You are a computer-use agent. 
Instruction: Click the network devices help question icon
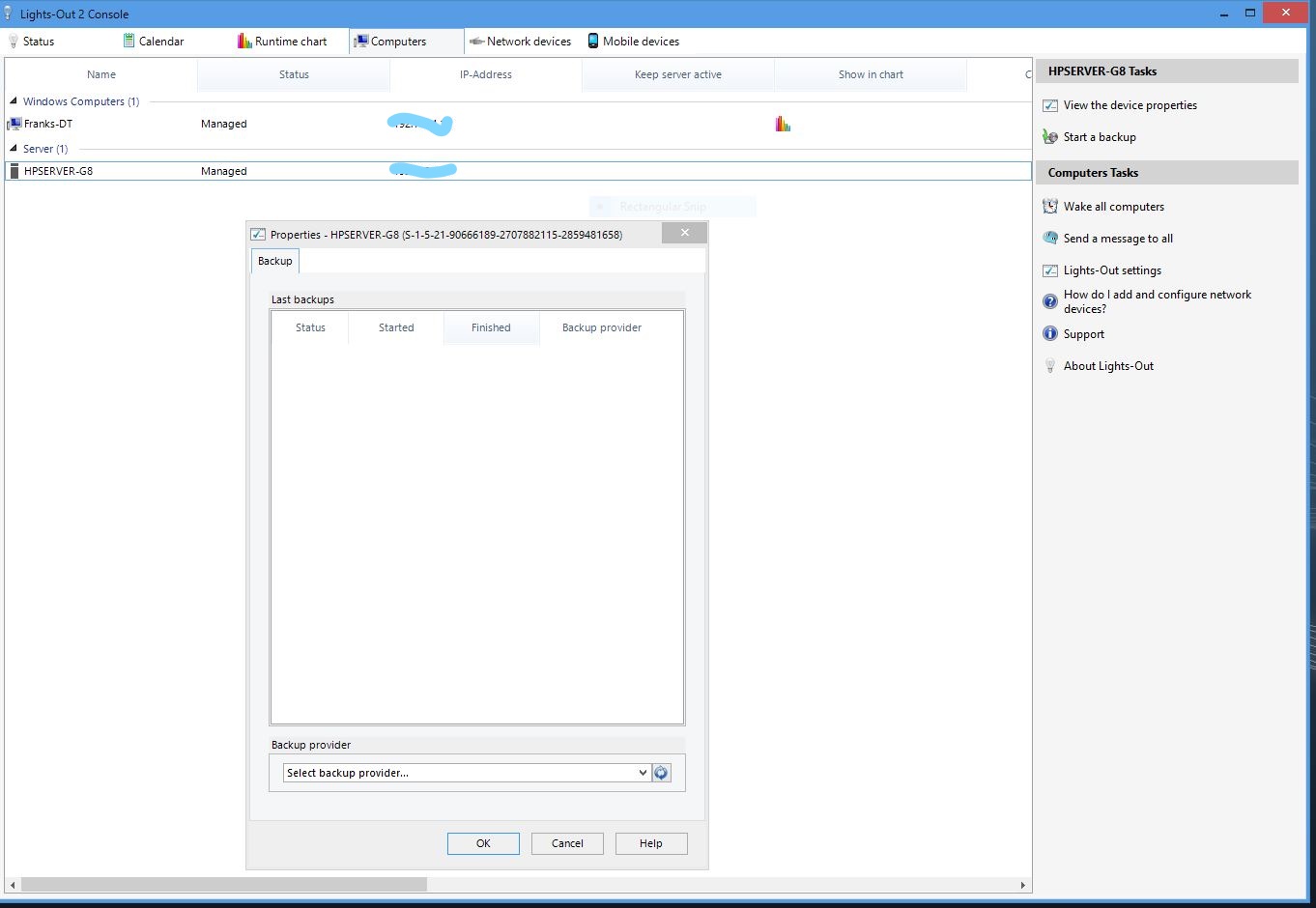tap(1050, 301)
